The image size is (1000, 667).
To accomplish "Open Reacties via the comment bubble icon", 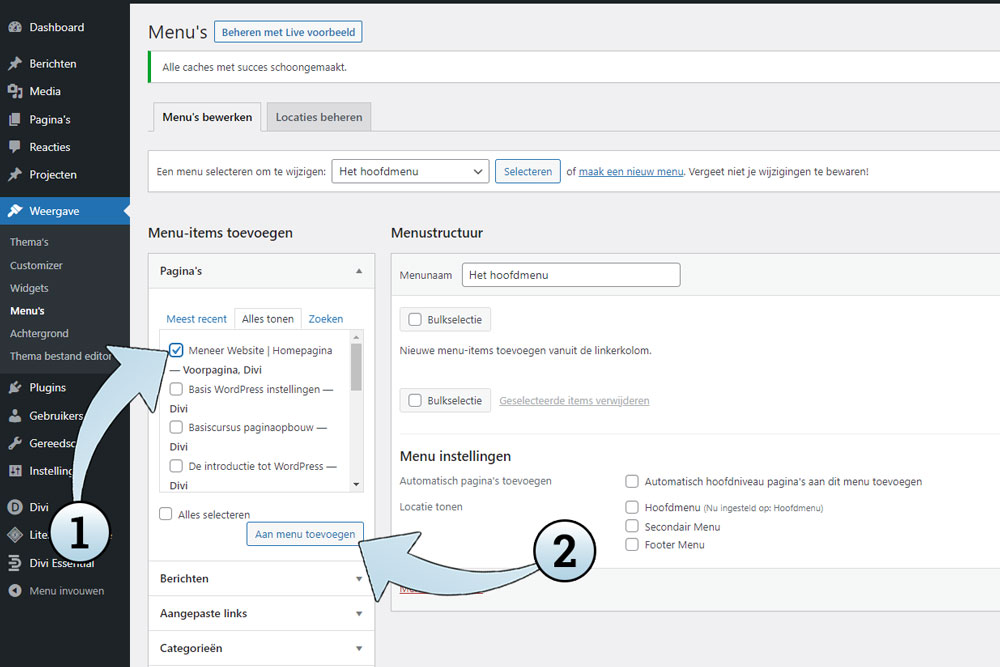I will [x=15, y=147].
